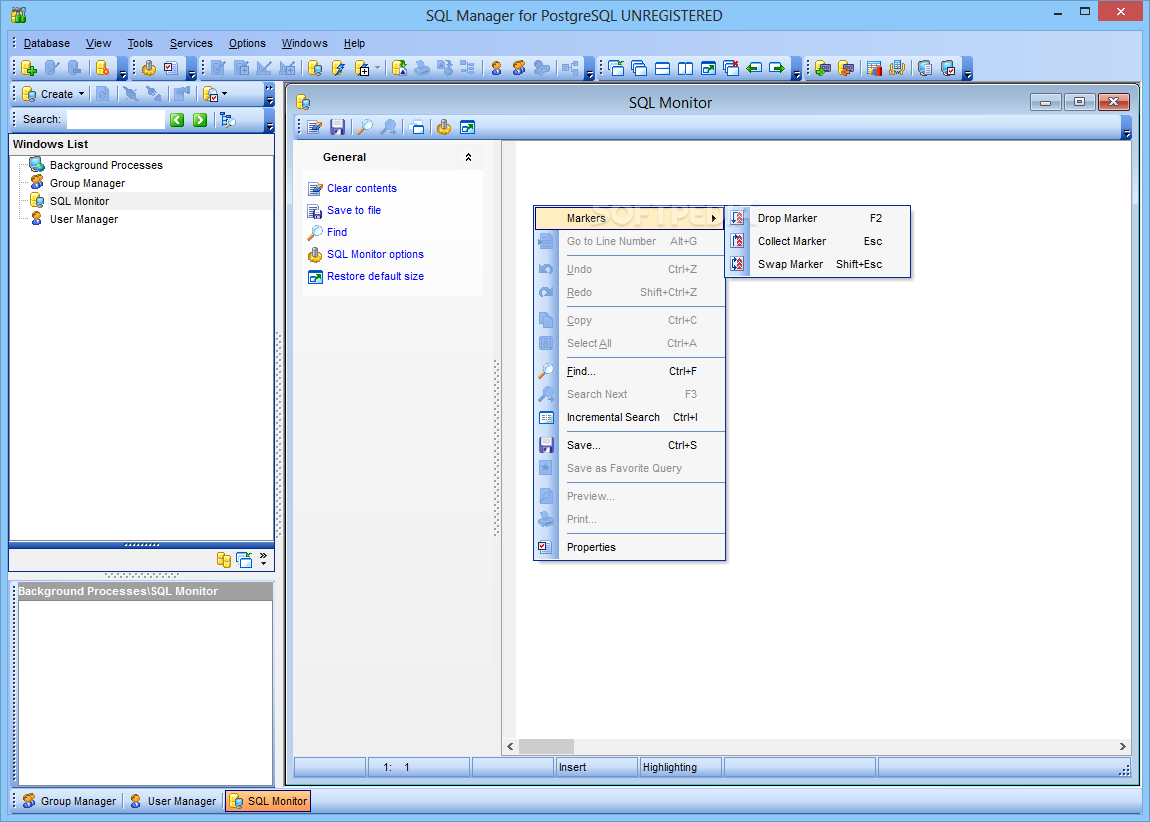Click the Windows toolbar icon in SQL Monitor toolbar

(x=417, y=128)
